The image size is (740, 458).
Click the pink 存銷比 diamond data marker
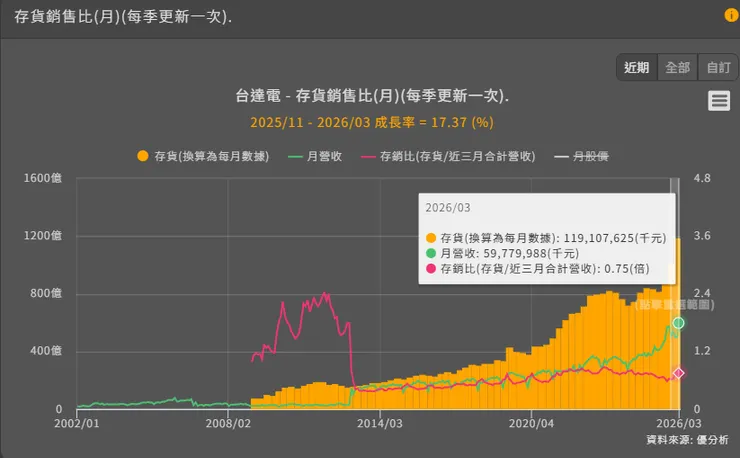click(679, 373)
